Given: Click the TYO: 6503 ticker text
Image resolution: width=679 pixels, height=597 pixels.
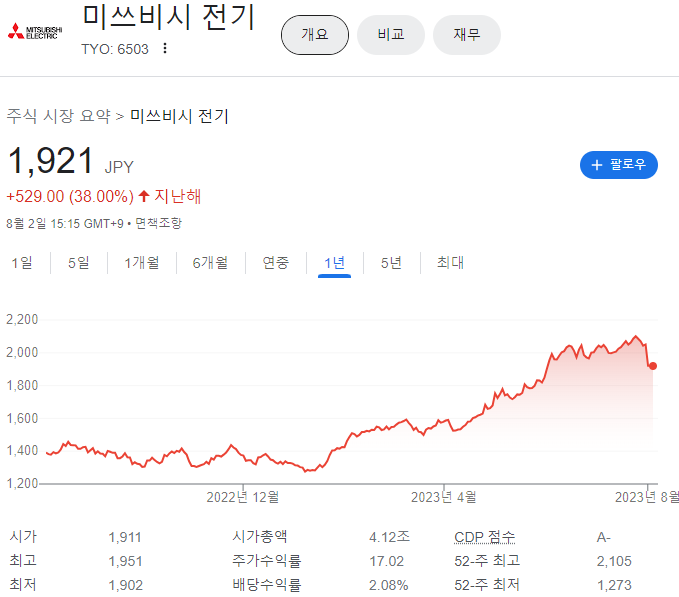Looking at the screenshot, I should click(115, 49).
